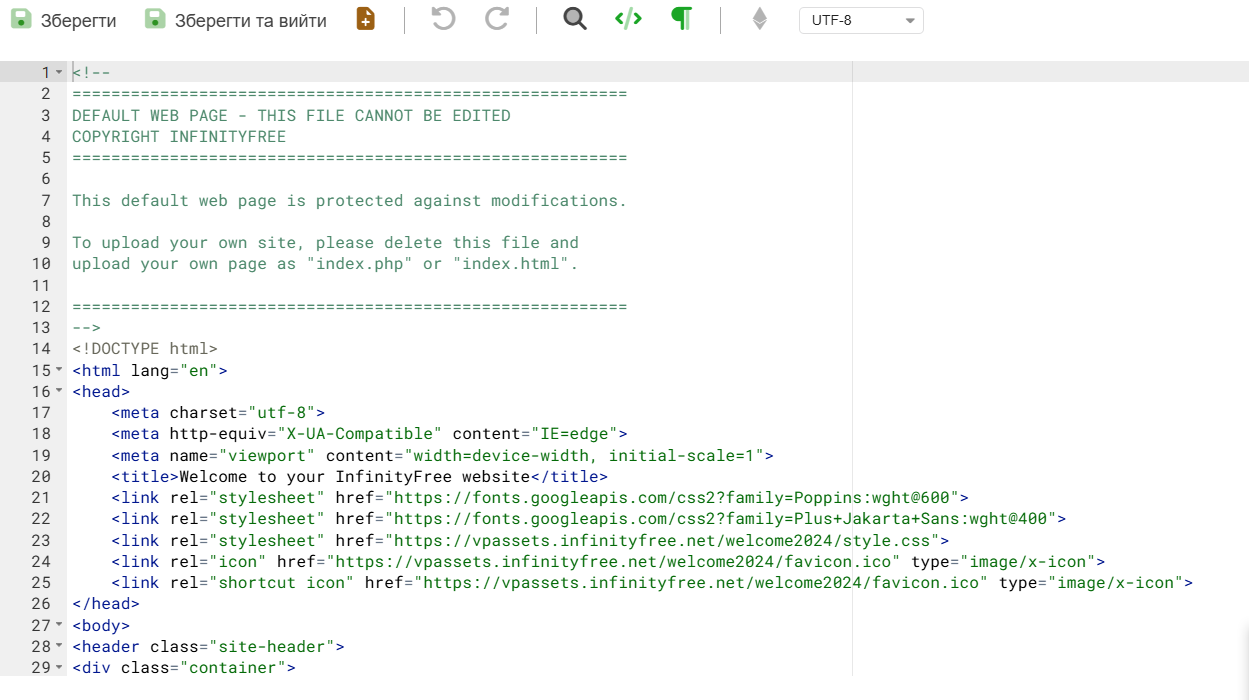Click the closing comment '-->' line

(86, 328)
